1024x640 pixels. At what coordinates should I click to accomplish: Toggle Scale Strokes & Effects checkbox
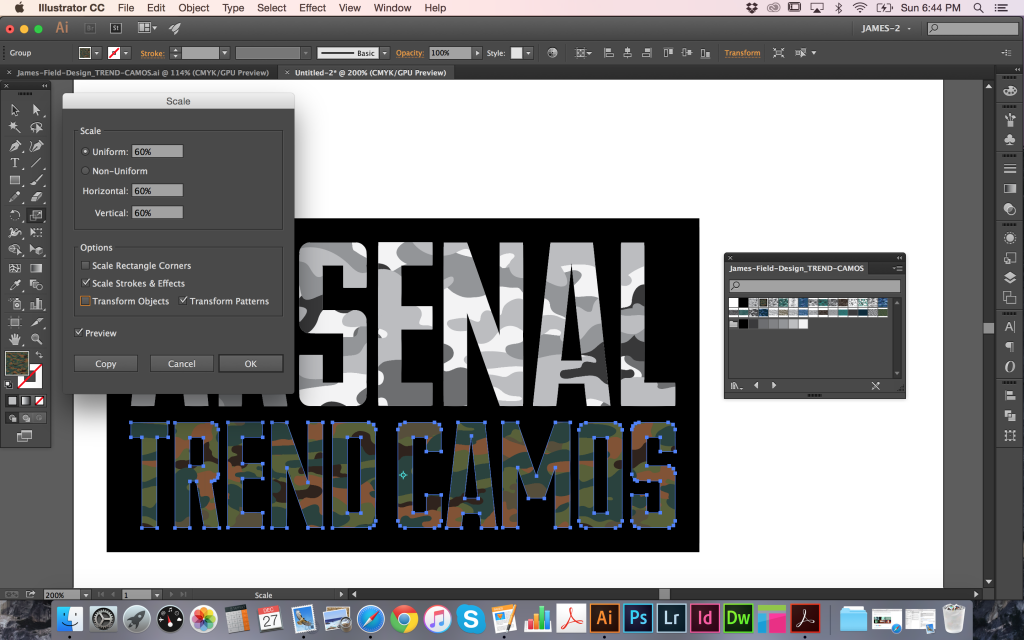point(85,283)
